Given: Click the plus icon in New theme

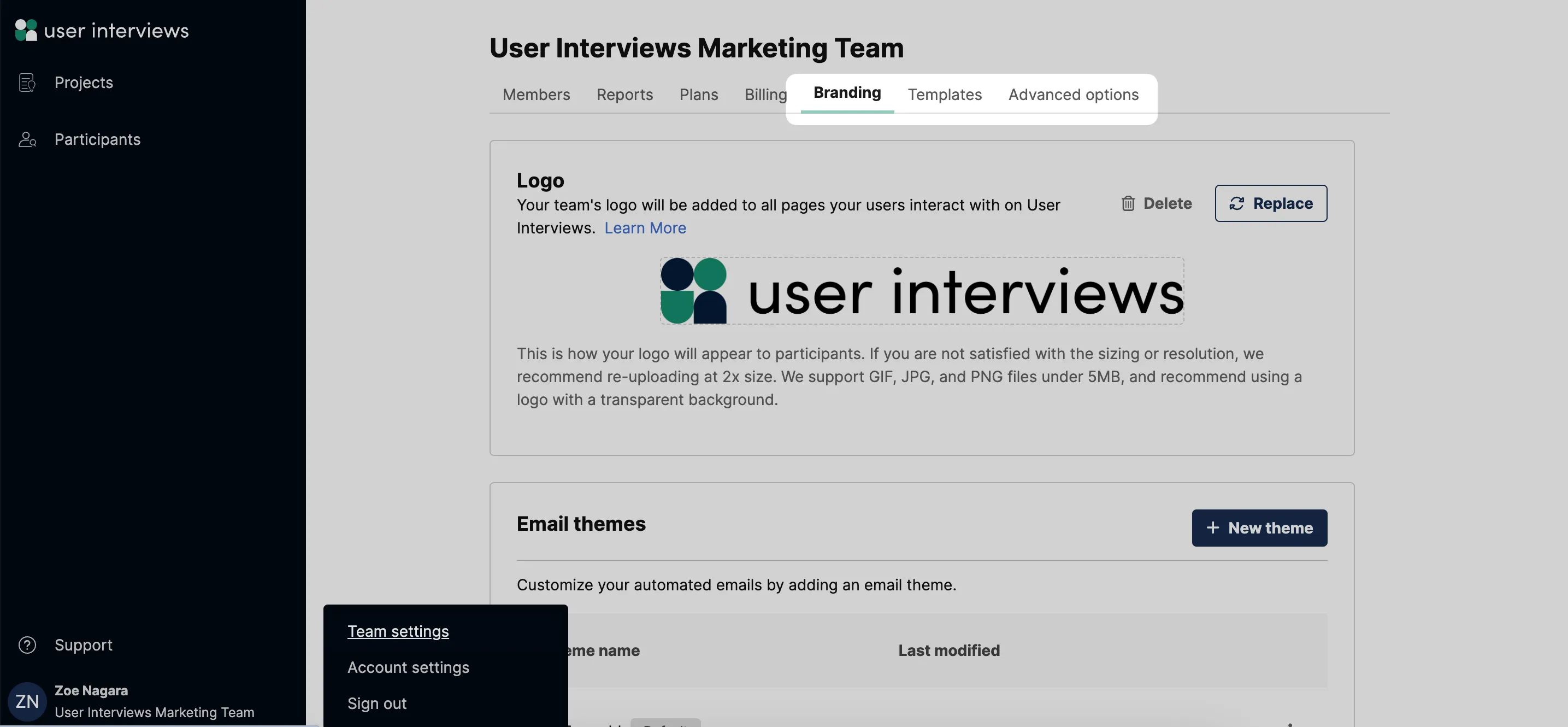Looking at the screenshot, I should [x=1212, y=528].
